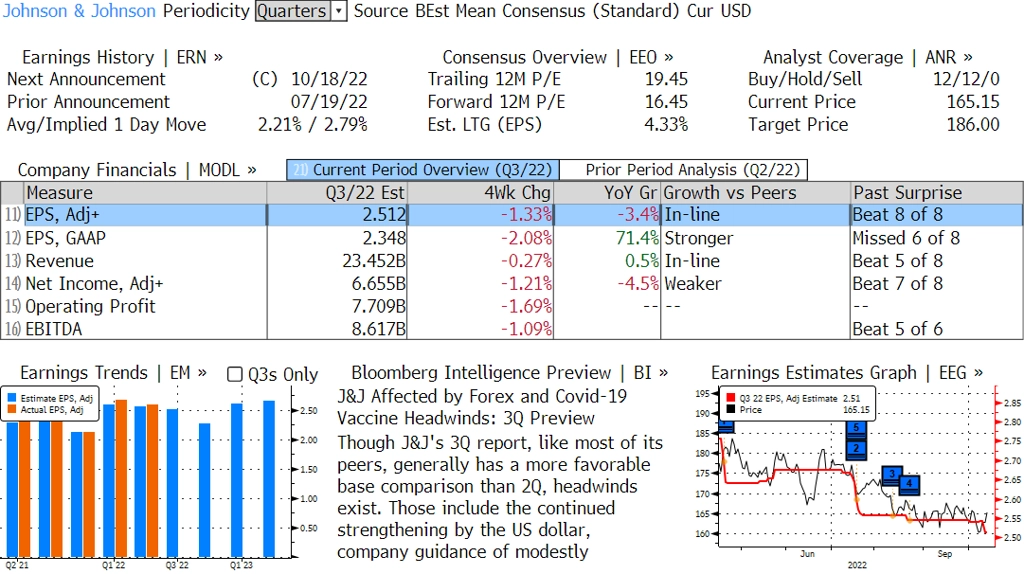The image size is (1024, 574).
Task: Click the Past Surprise column header
Action: point(936,193)
